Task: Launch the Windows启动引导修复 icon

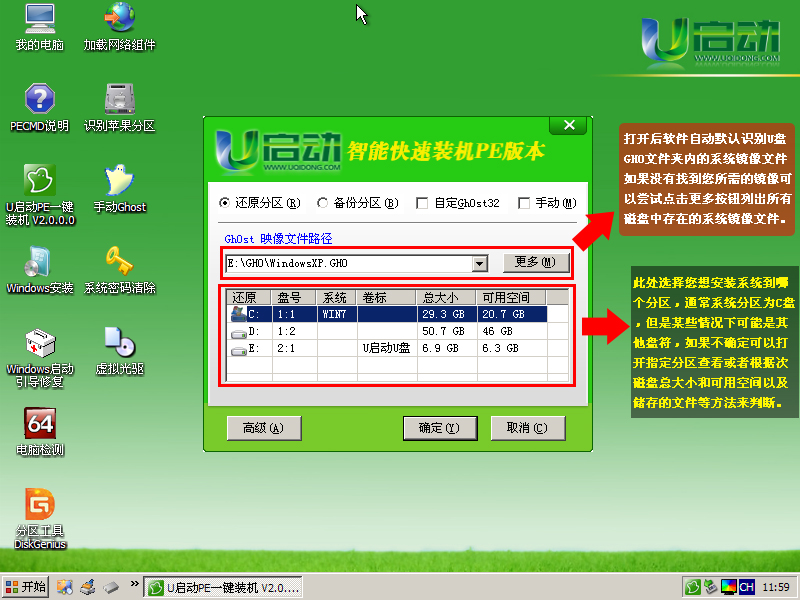Action: (x=39, y=345)
